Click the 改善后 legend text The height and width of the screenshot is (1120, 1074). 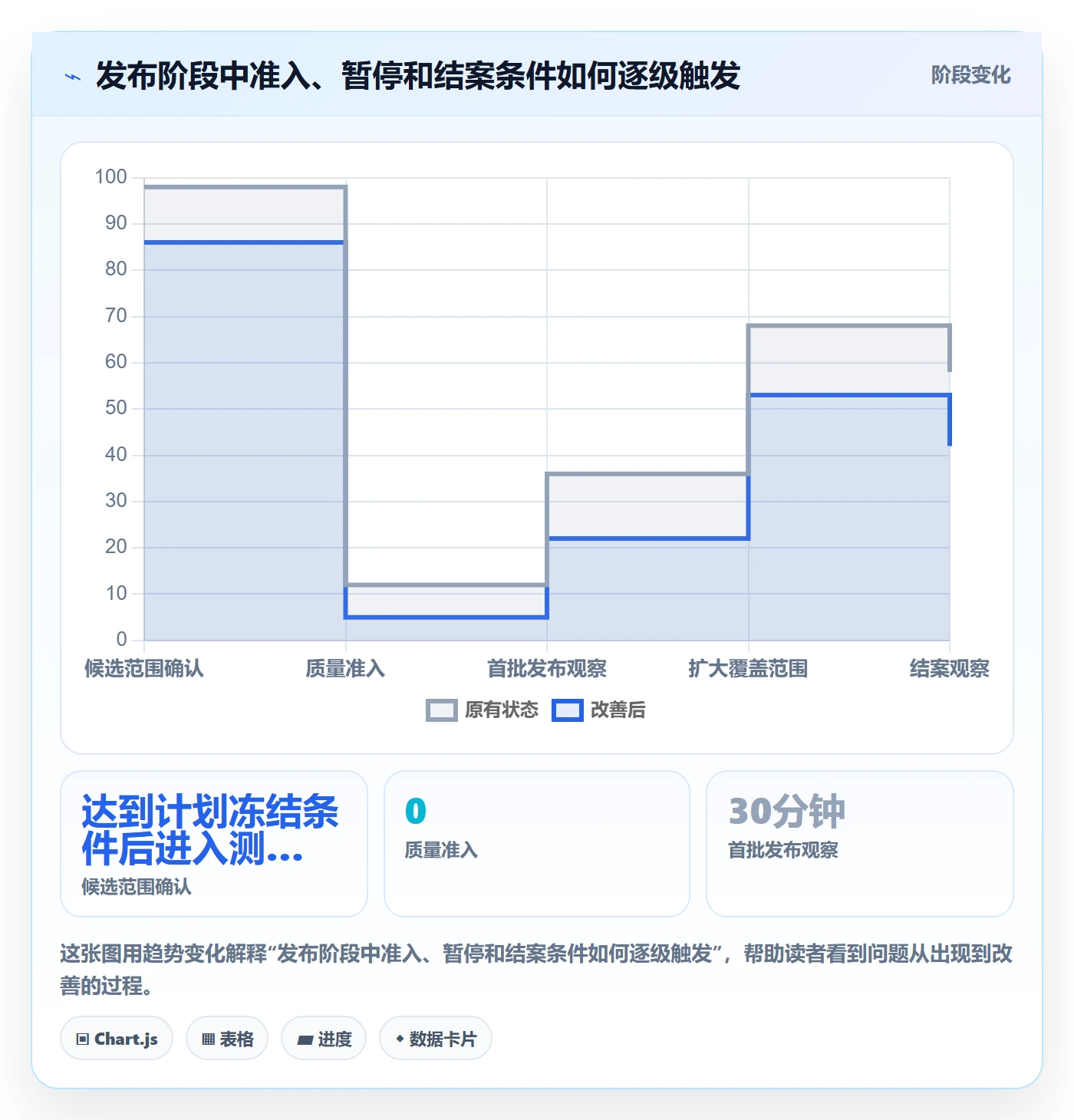(618, 710)
